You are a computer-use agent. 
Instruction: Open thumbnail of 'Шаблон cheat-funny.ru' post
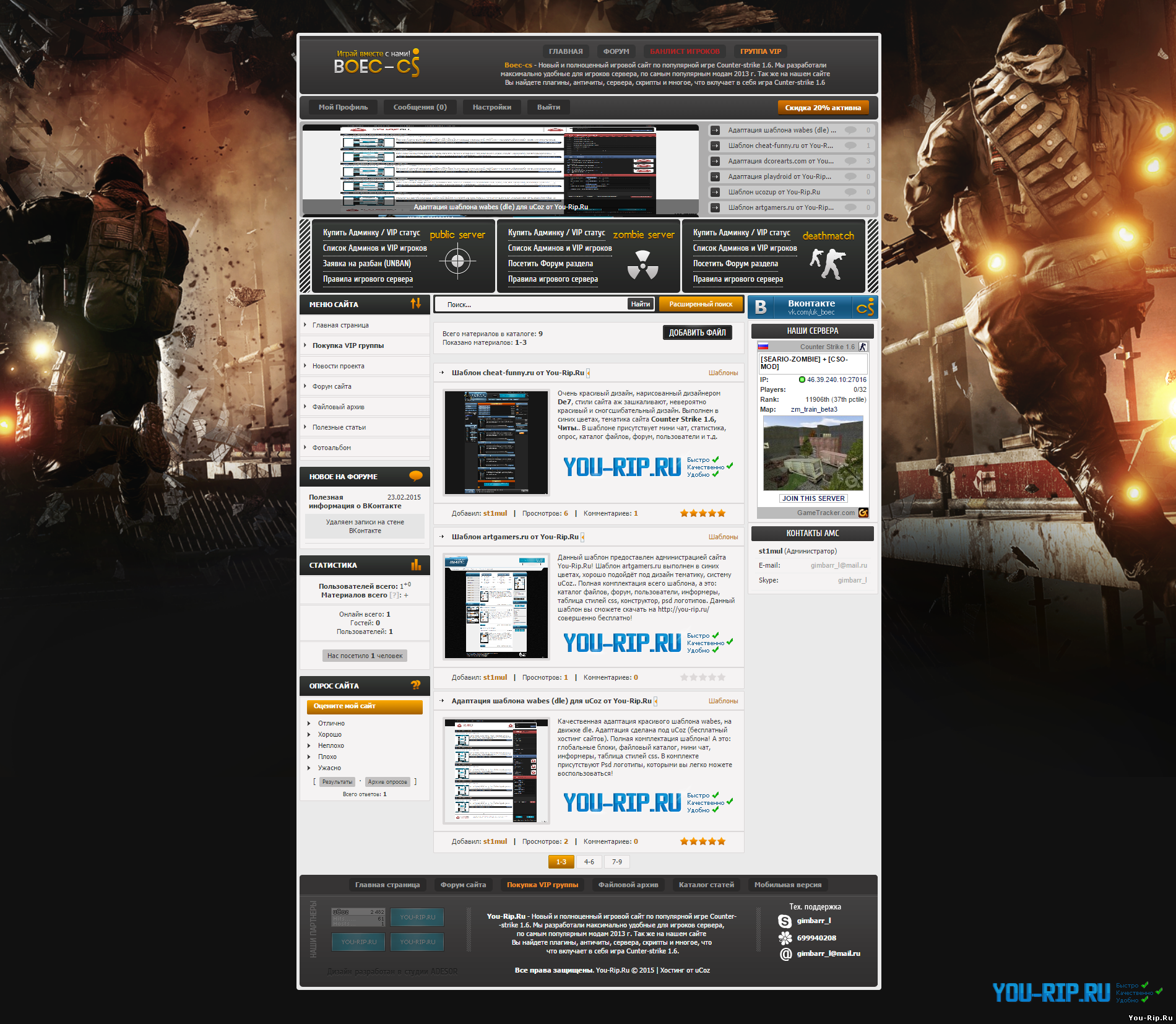[x=496, y=443]
